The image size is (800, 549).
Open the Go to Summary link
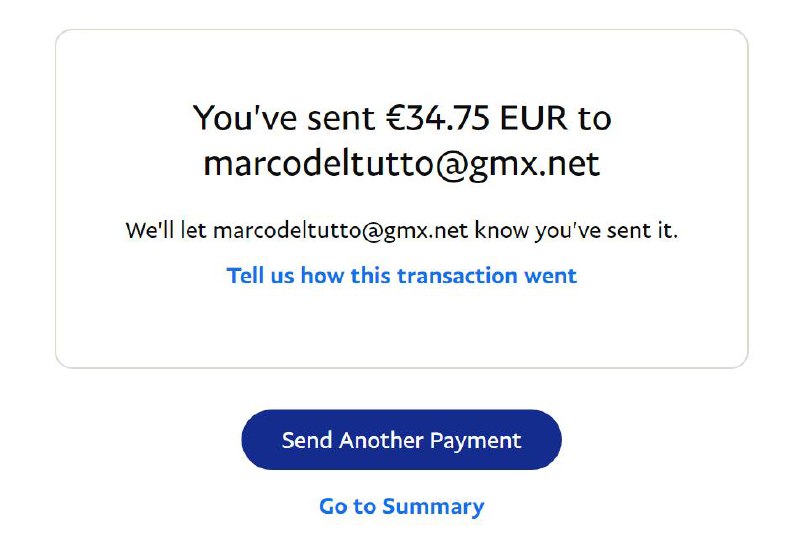[x=401, y=506]
